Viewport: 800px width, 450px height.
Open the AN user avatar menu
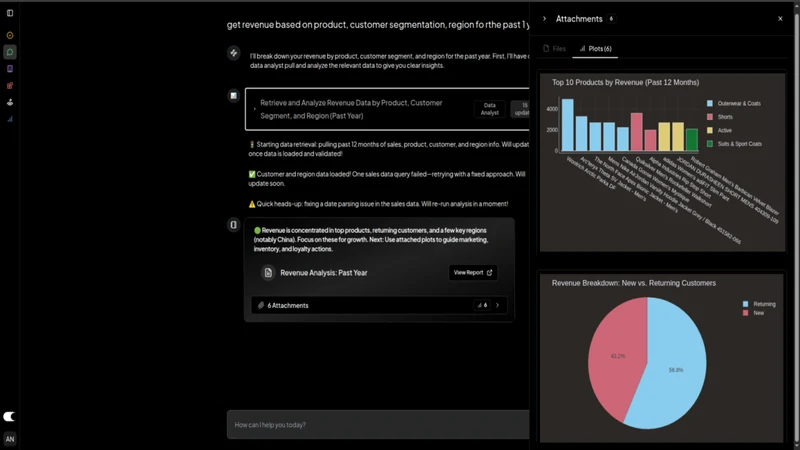coord(10,439)
